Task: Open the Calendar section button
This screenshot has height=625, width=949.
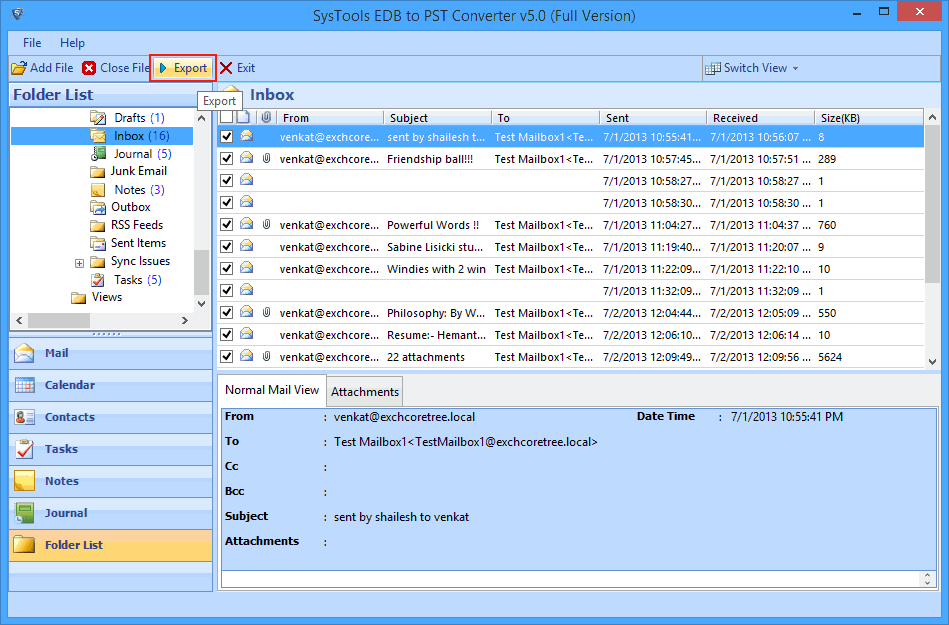Action: 111,385
